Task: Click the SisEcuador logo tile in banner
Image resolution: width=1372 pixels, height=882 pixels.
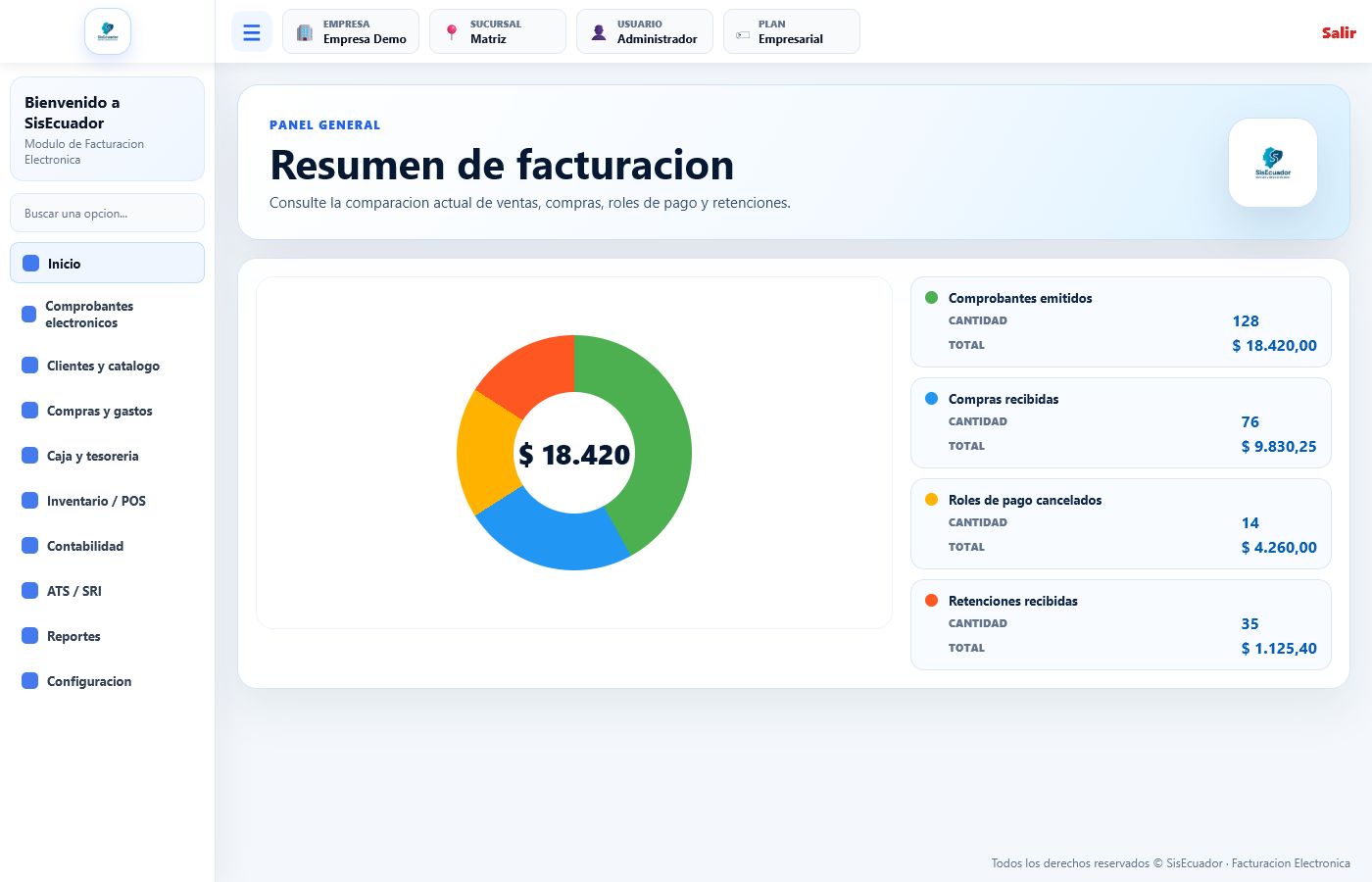Action: (1273, 163)
